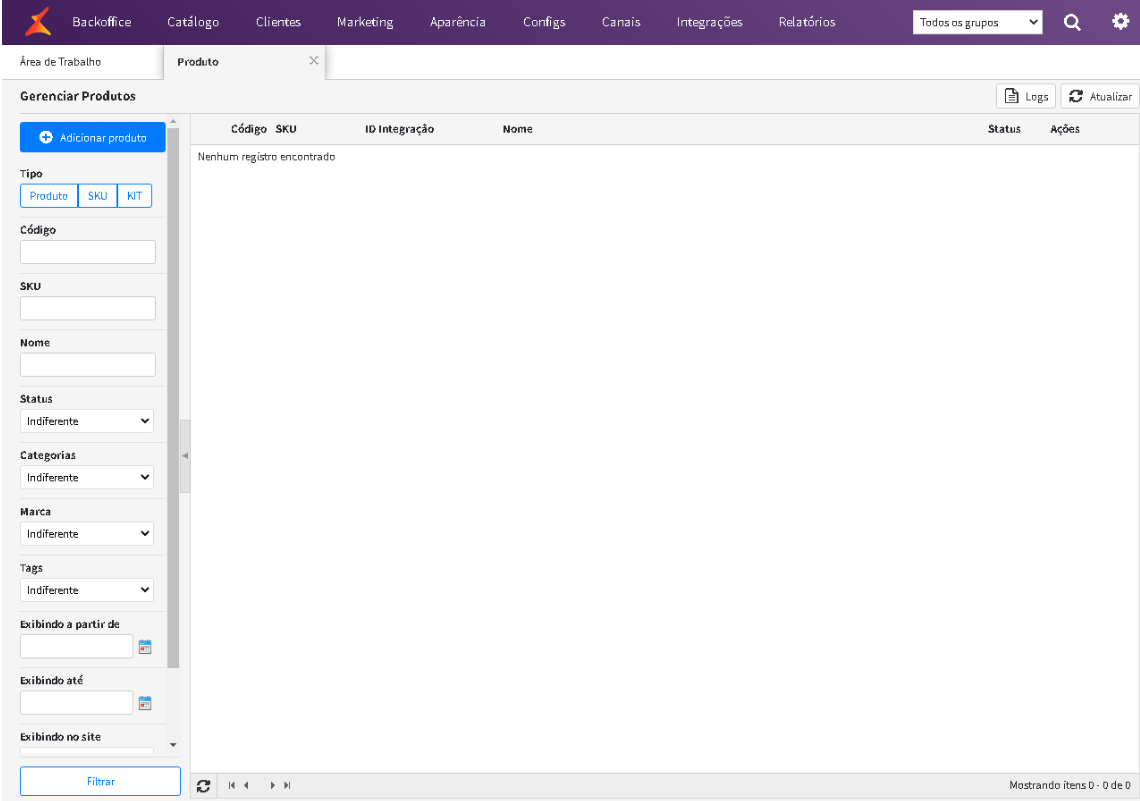Click into the SKU filter input field

click(88, 308)
